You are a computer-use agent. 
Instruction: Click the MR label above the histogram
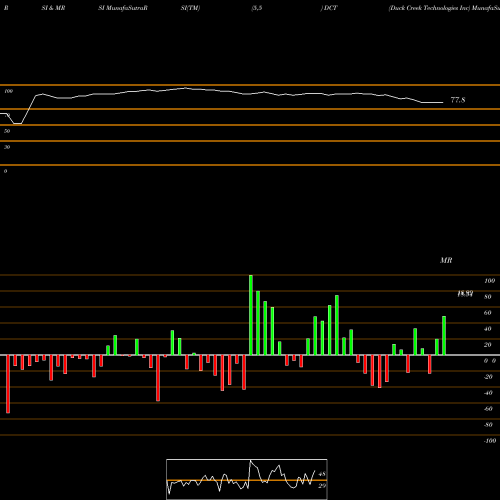click(x=446, y=260)
